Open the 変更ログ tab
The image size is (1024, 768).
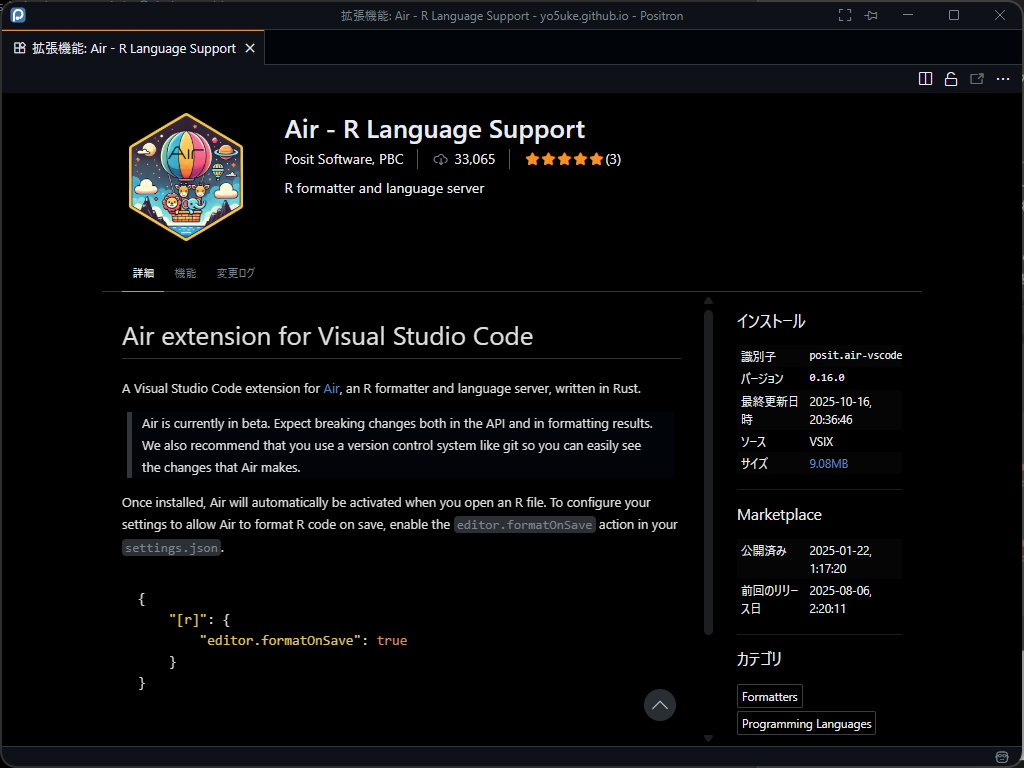click(x=236, y=273)
